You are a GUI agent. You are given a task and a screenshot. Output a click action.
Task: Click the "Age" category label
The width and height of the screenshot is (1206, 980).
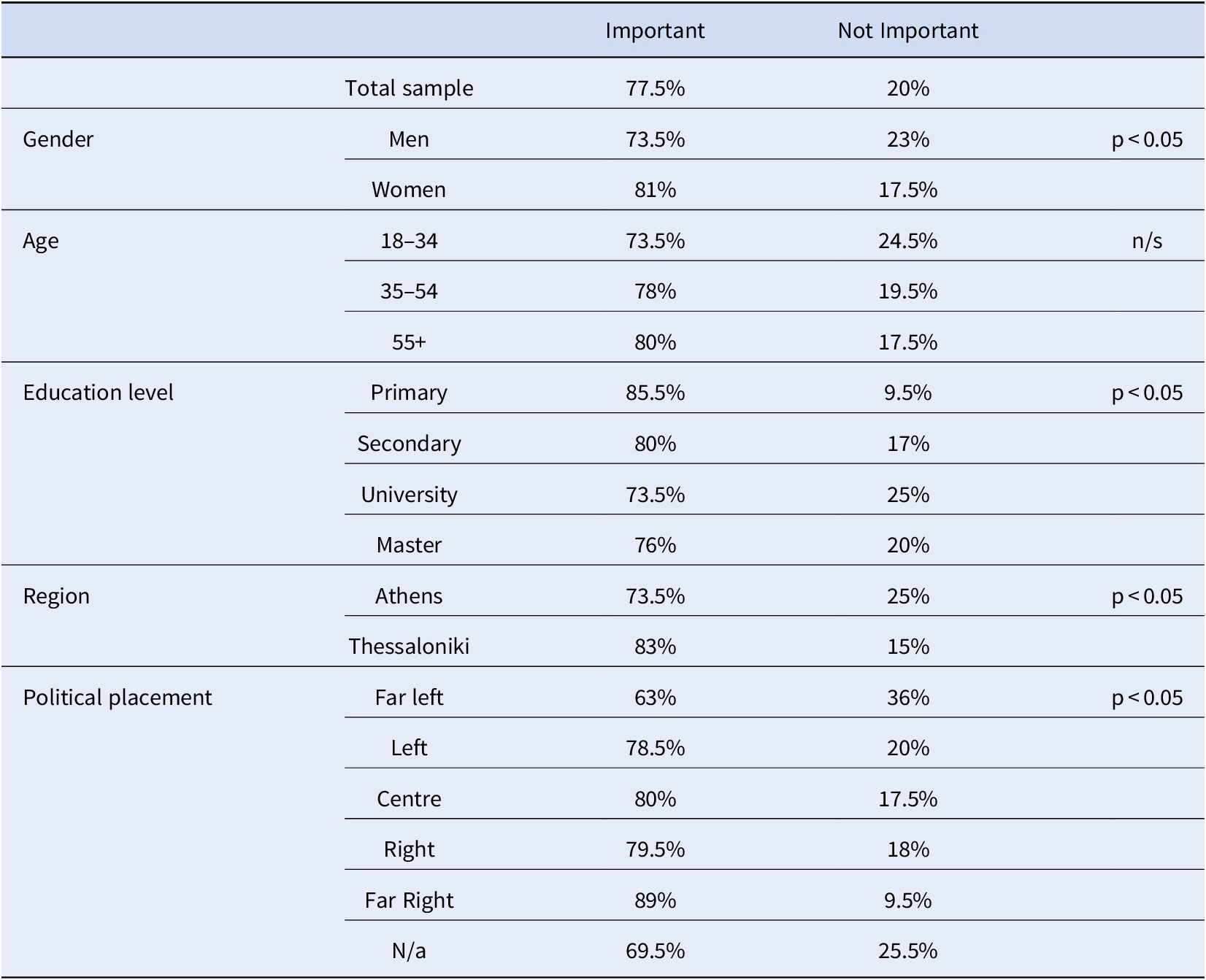tap(41, 241)
